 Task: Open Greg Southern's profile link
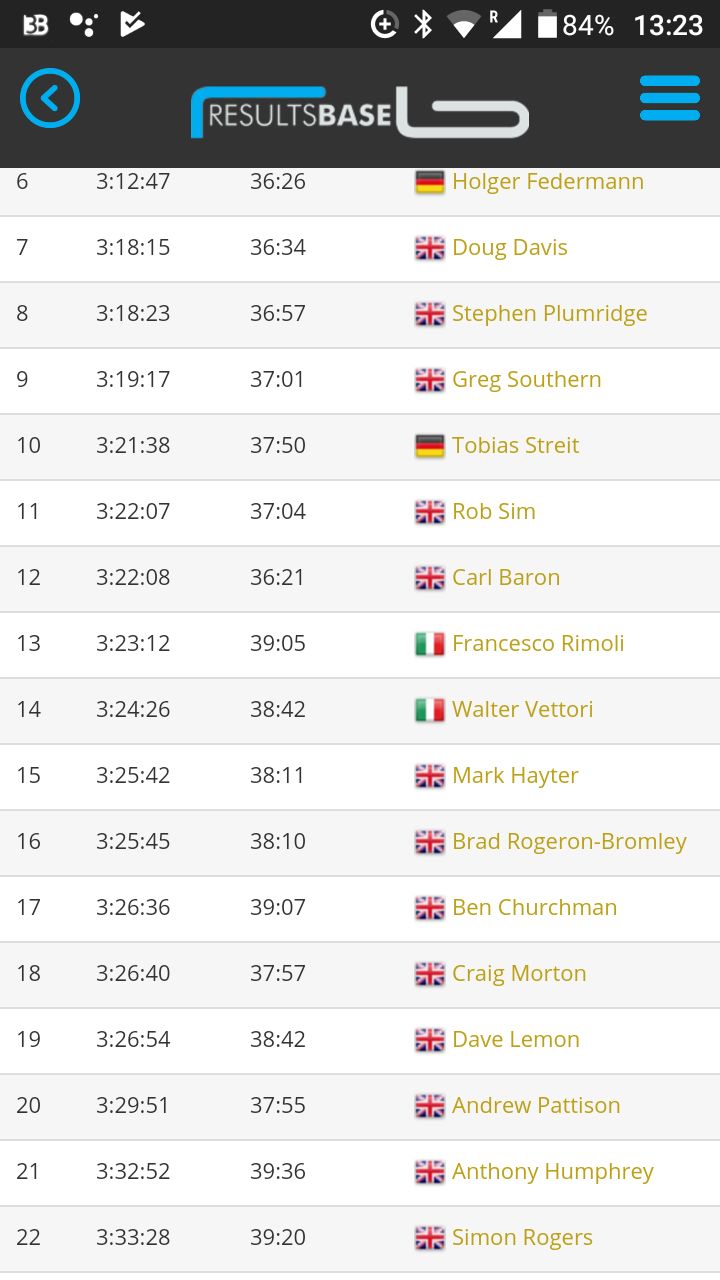click(x=526, y=380)
